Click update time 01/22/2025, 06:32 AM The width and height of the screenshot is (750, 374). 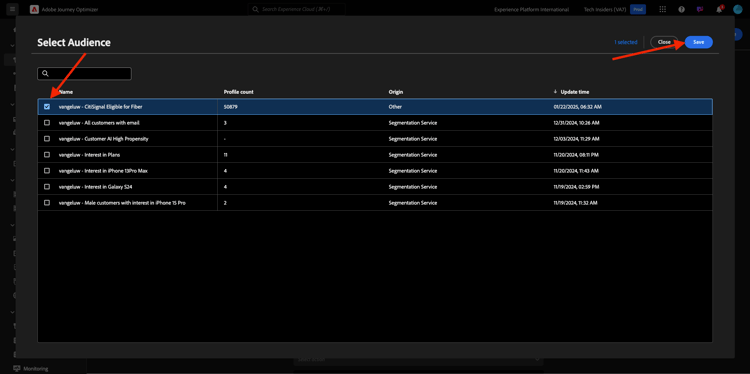pyautogui.click(x=577, y=107)
